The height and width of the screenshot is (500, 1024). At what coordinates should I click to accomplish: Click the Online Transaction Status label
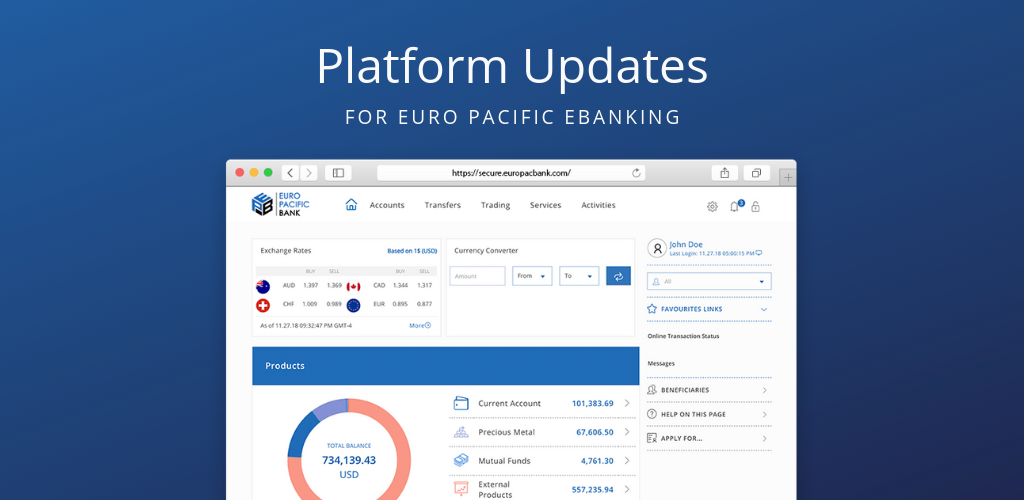pos(683,336)
